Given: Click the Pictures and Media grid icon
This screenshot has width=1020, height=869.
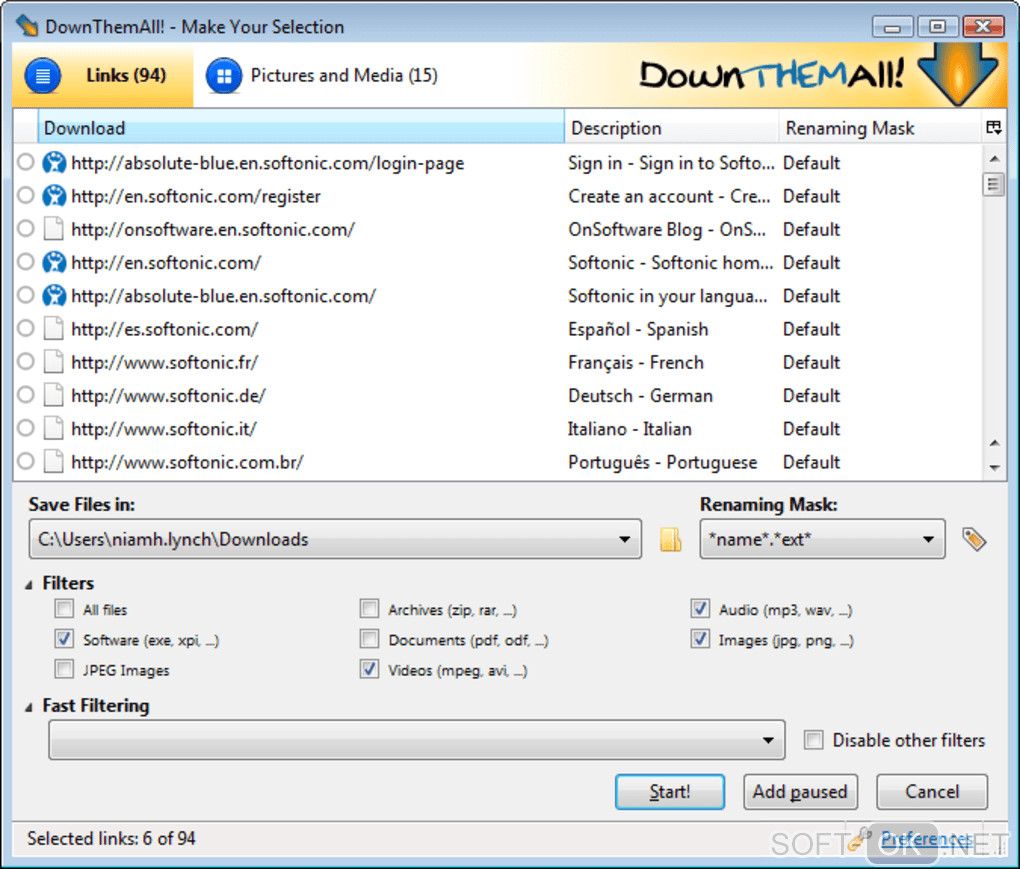Looking at the screenshot, I should pyautogui.click(x=224, y=75).
